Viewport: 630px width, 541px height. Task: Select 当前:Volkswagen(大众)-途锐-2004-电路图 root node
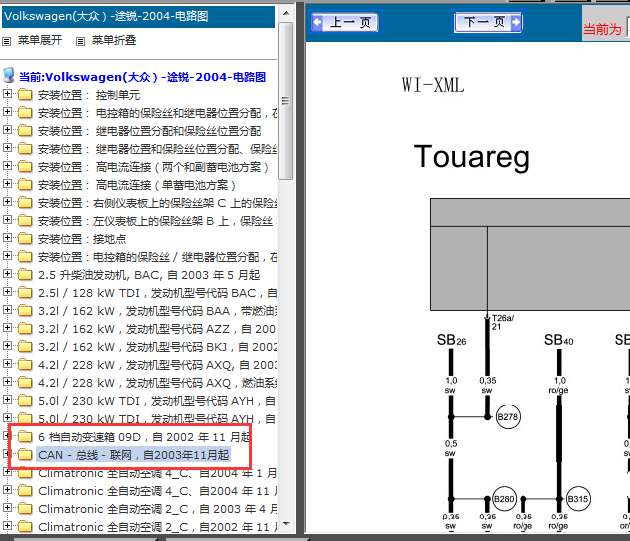pyautogui.click(x=142, y=77)
